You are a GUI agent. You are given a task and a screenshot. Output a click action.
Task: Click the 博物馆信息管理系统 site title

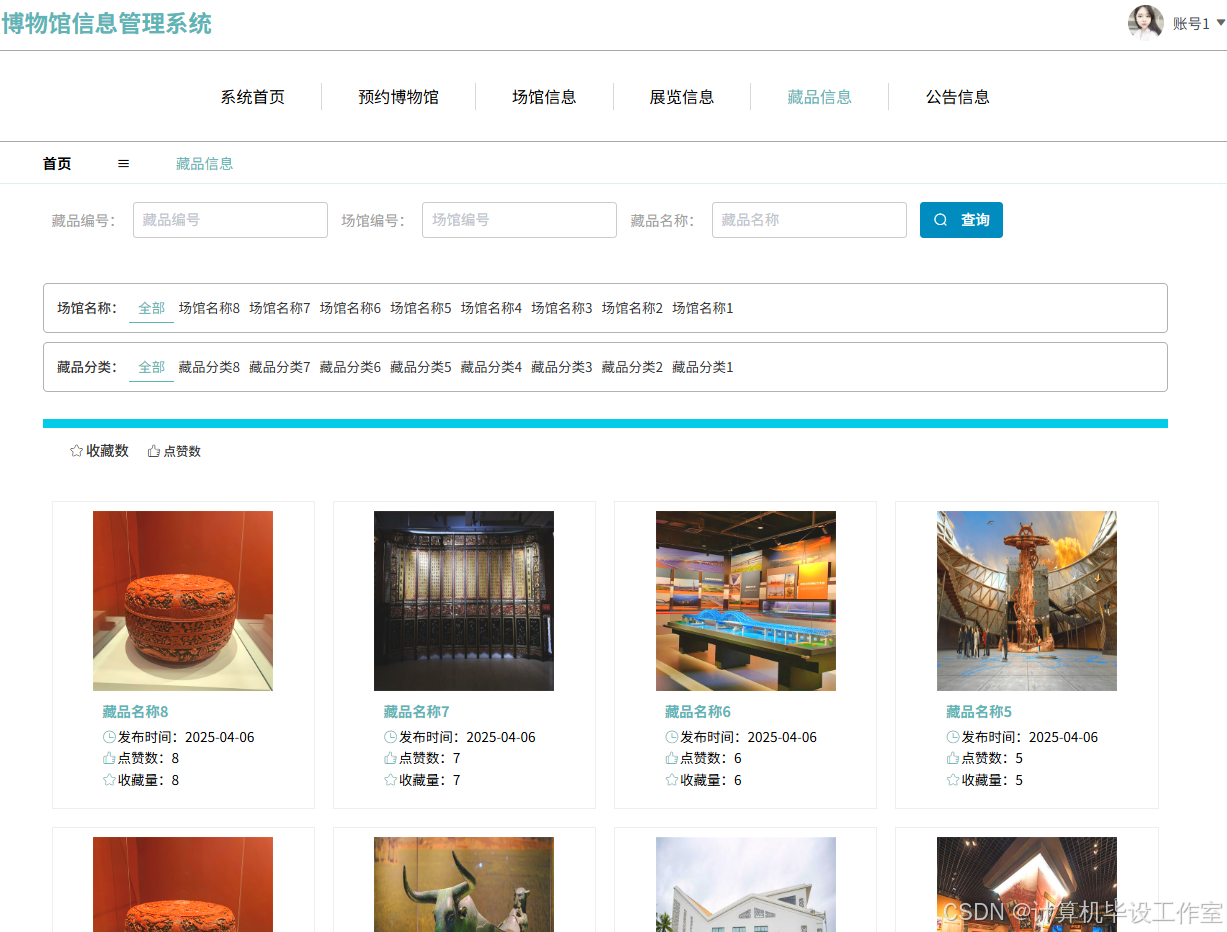107,23
